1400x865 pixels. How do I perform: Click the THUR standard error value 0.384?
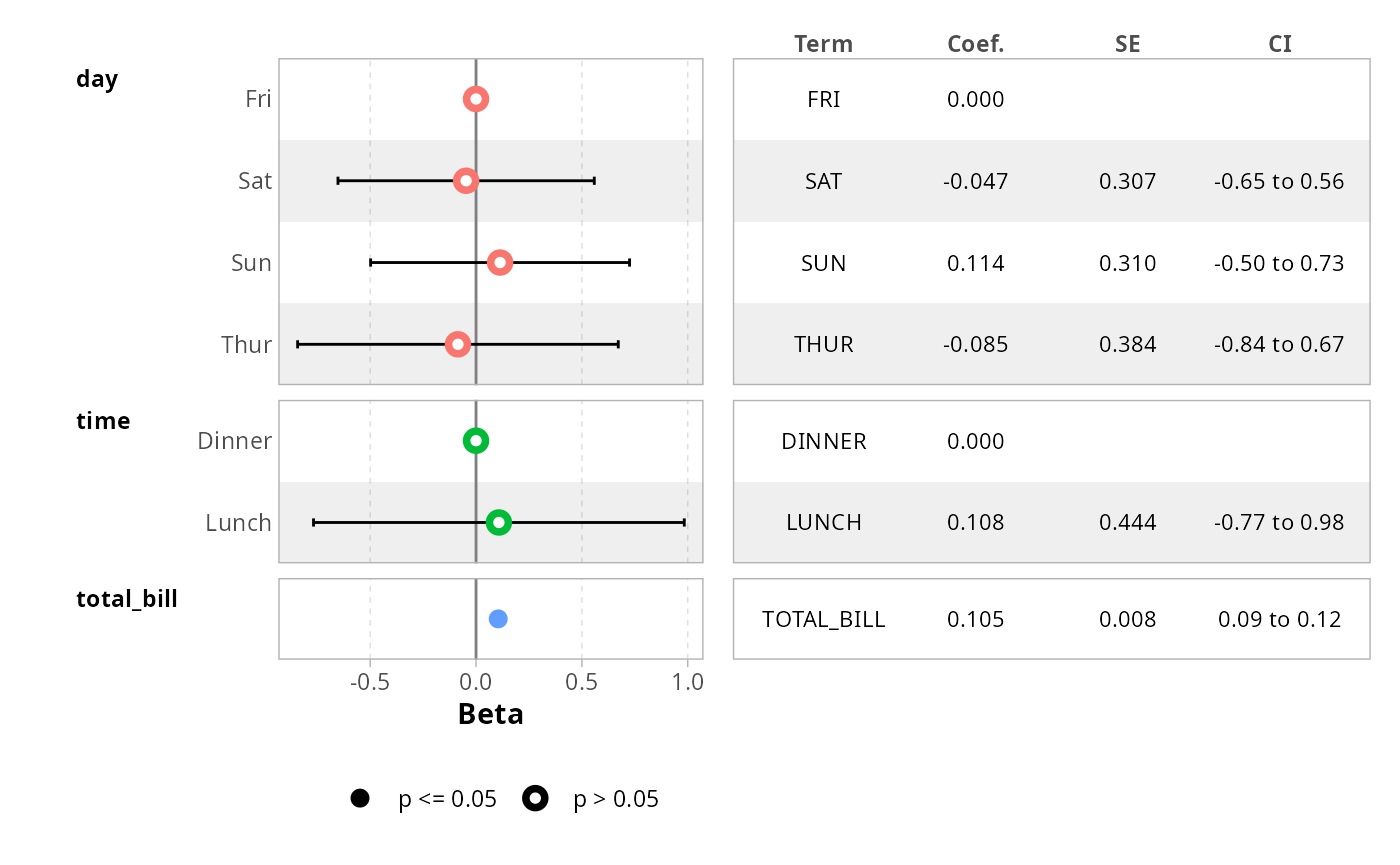tap(1127, 344)
